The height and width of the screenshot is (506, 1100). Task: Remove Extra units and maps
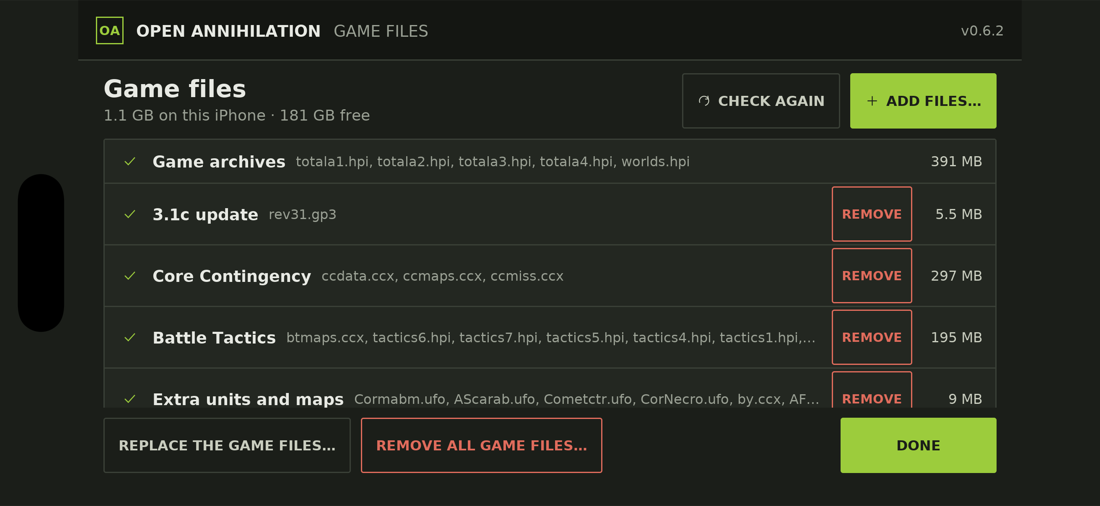pos(872,390)
